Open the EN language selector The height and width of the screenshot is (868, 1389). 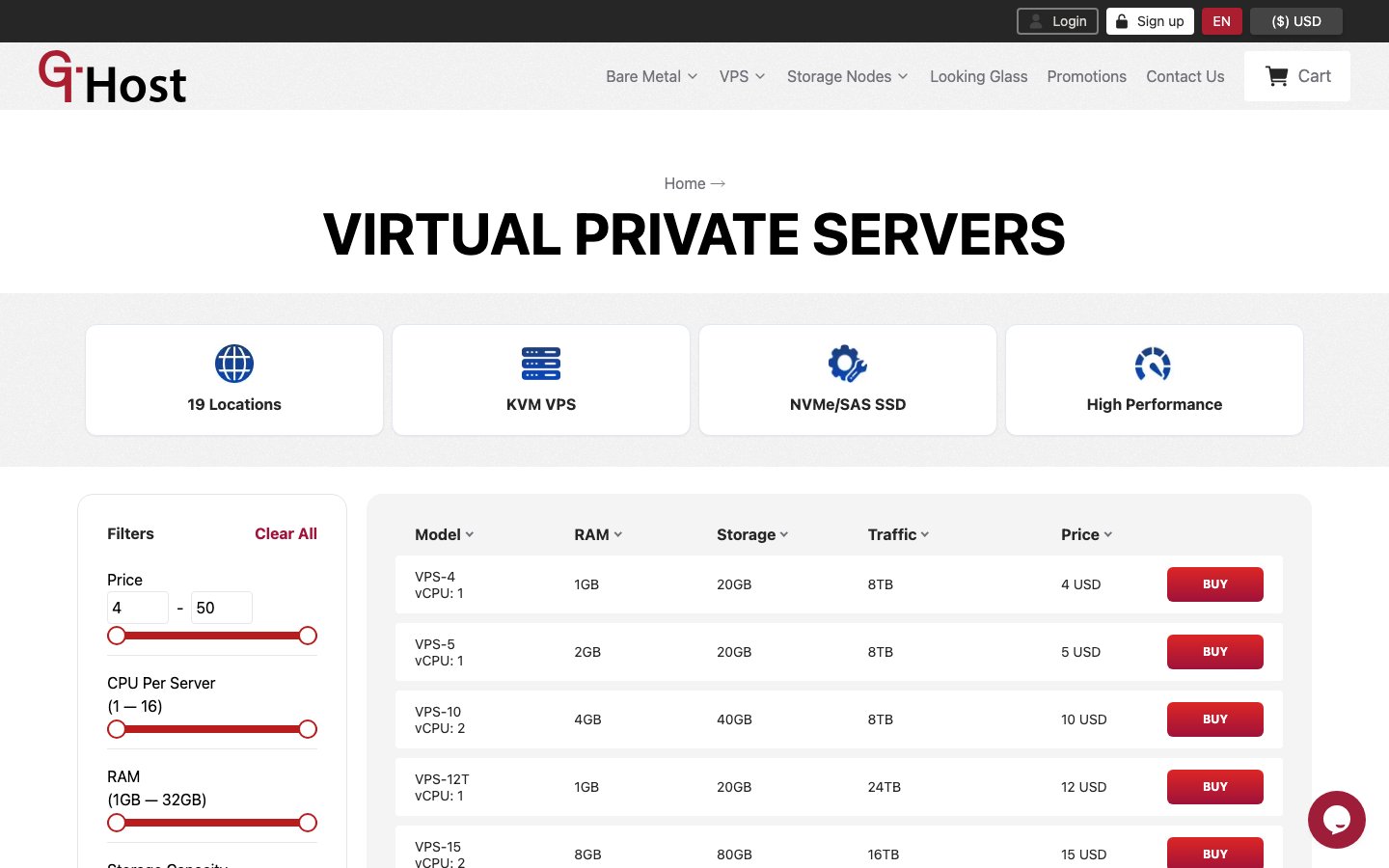click(1221, 21)
